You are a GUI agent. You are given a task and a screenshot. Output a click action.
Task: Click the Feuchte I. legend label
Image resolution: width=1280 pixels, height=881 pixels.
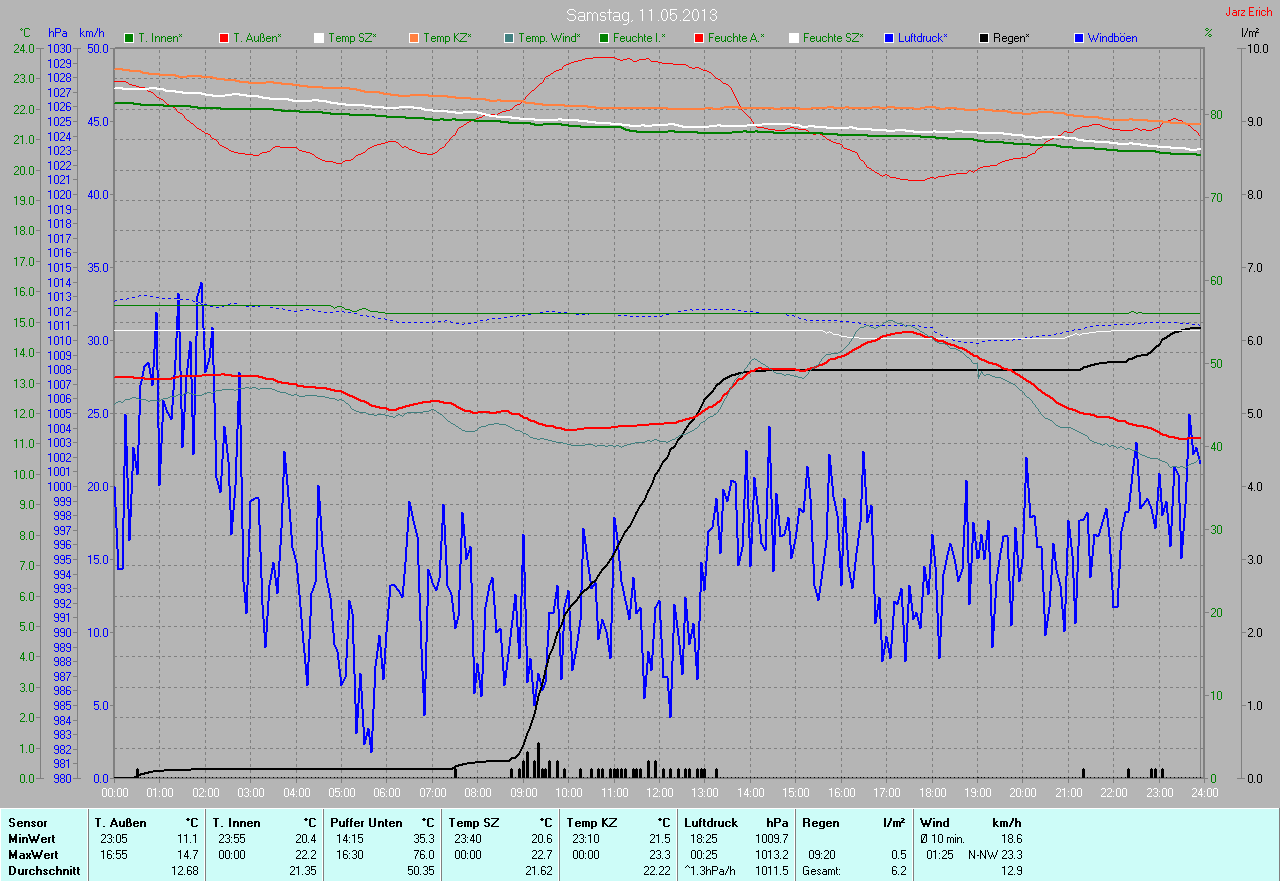pos(639,38)
